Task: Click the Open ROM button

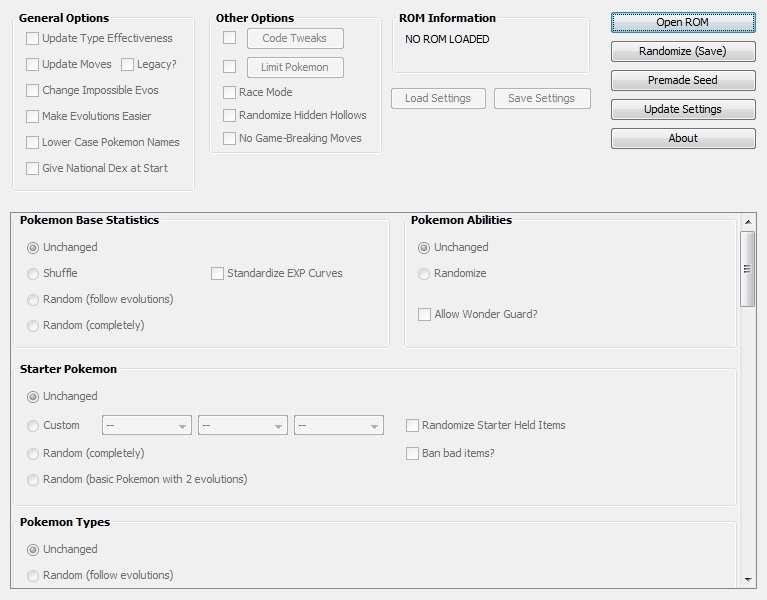Action: 683,22
